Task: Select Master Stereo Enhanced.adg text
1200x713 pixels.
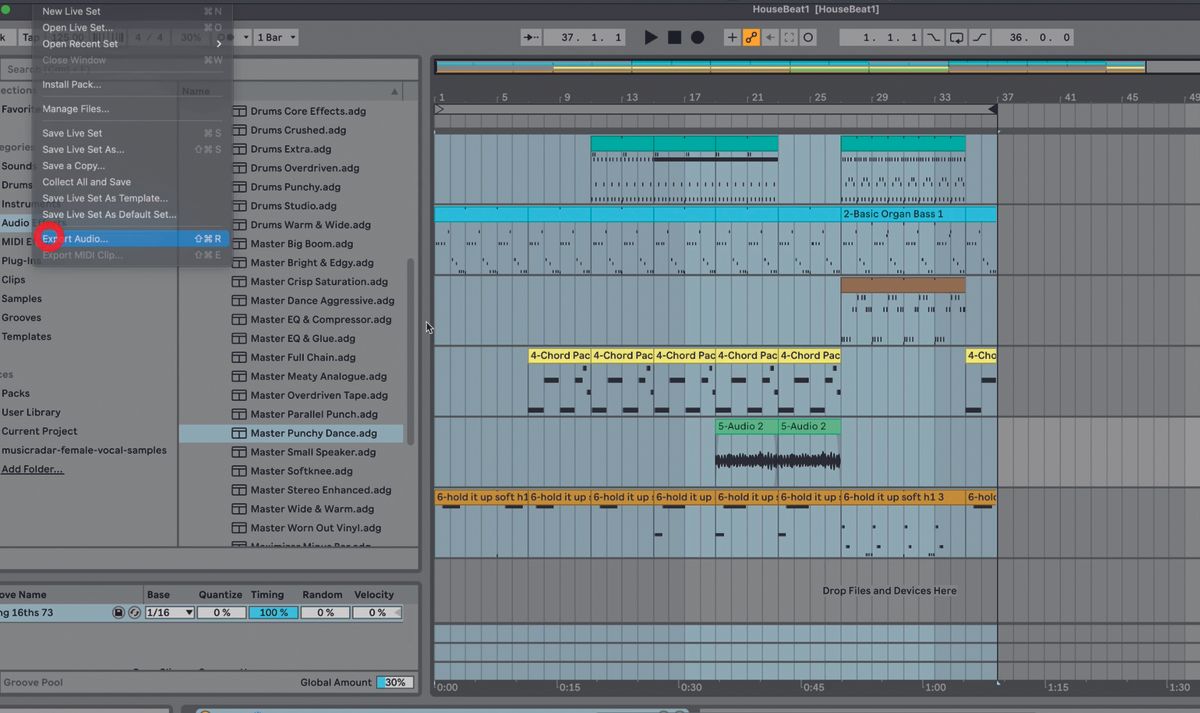Action: pyautogui.click(x=321, y=490)
